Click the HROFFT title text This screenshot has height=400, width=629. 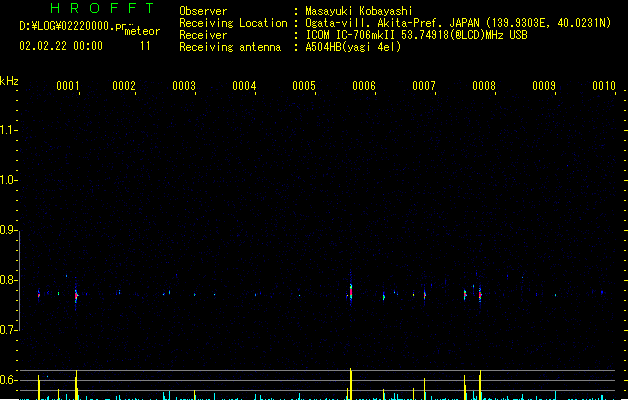click(102, 8)
